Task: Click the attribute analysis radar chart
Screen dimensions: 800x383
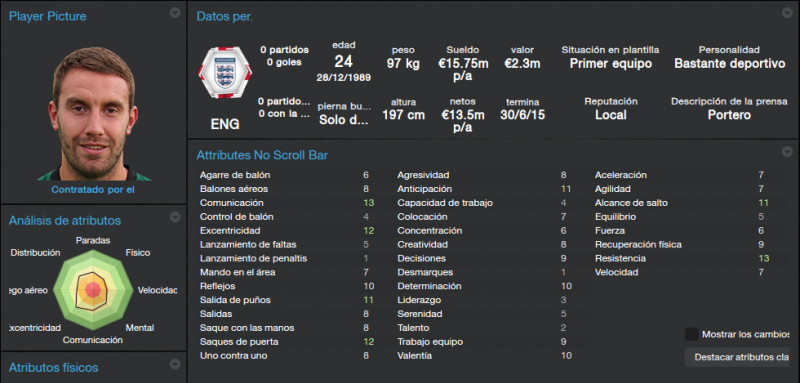Action: point(93,290)
